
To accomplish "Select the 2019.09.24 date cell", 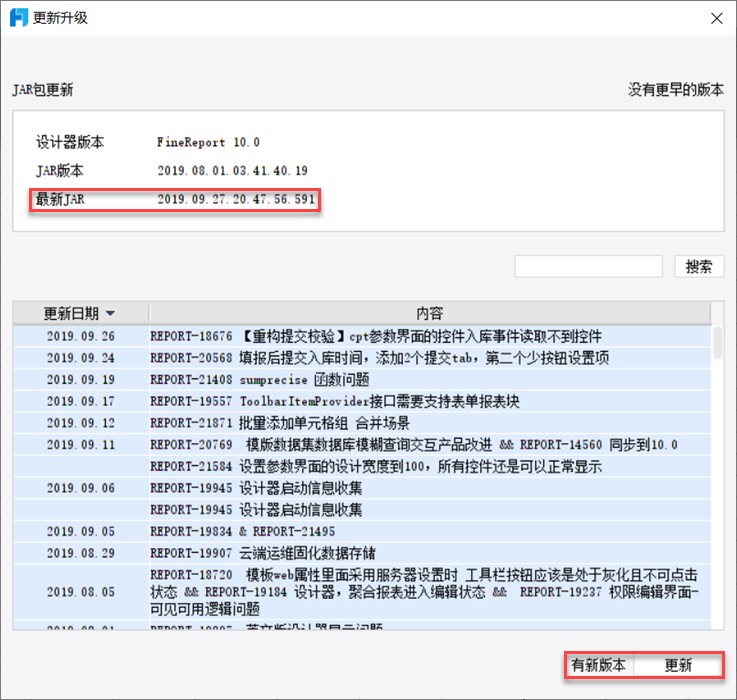I will pyautogui.click(x=80, y=358).
